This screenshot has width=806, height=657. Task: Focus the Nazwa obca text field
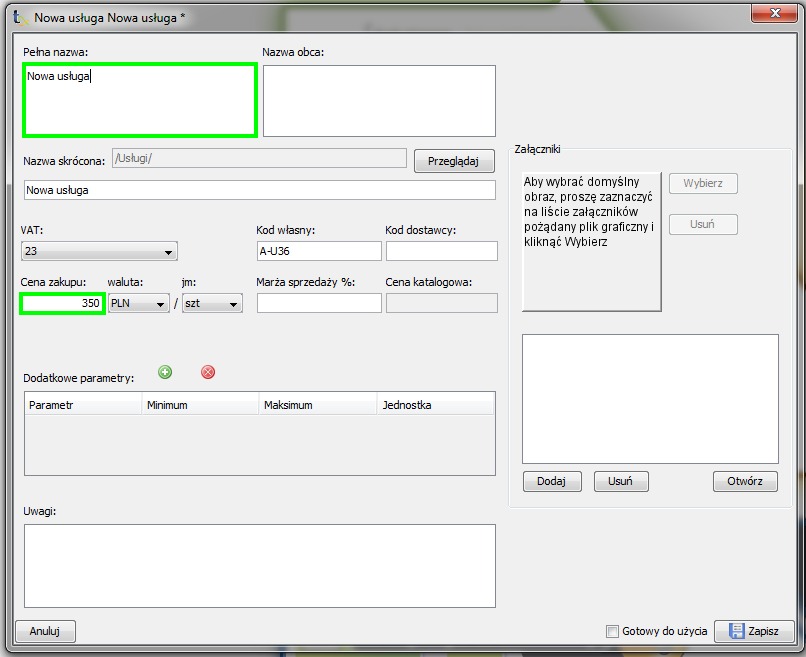click(x=379, y=101)
